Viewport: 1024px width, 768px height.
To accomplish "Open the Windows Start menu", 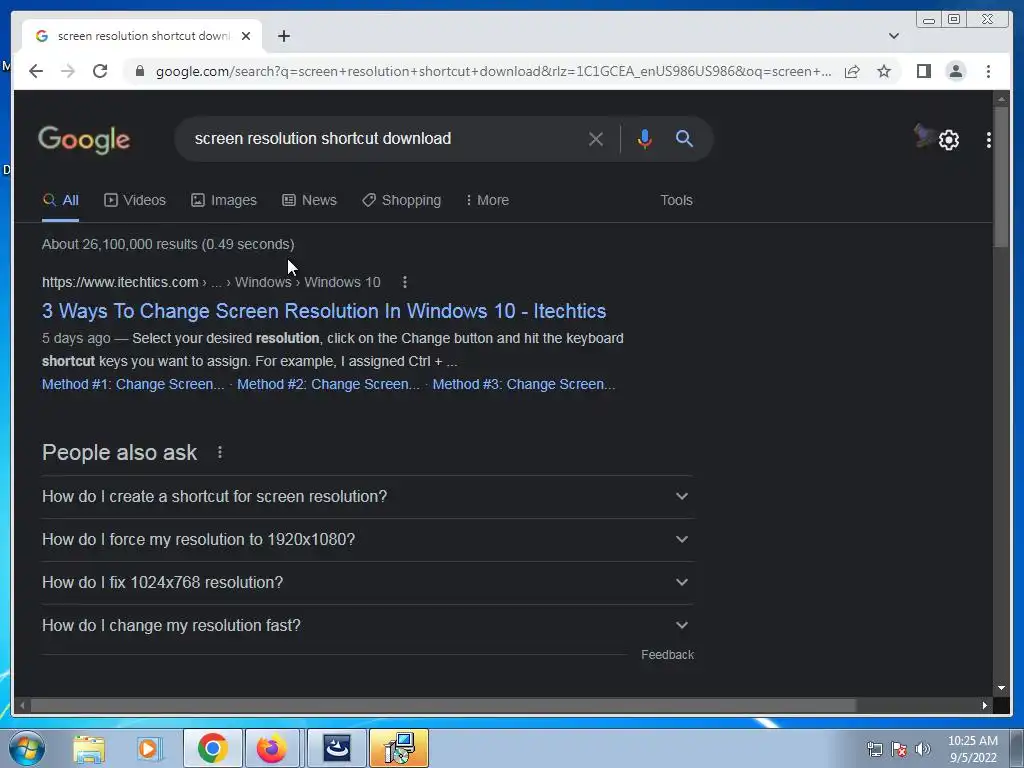I will [x=27, y=748].
